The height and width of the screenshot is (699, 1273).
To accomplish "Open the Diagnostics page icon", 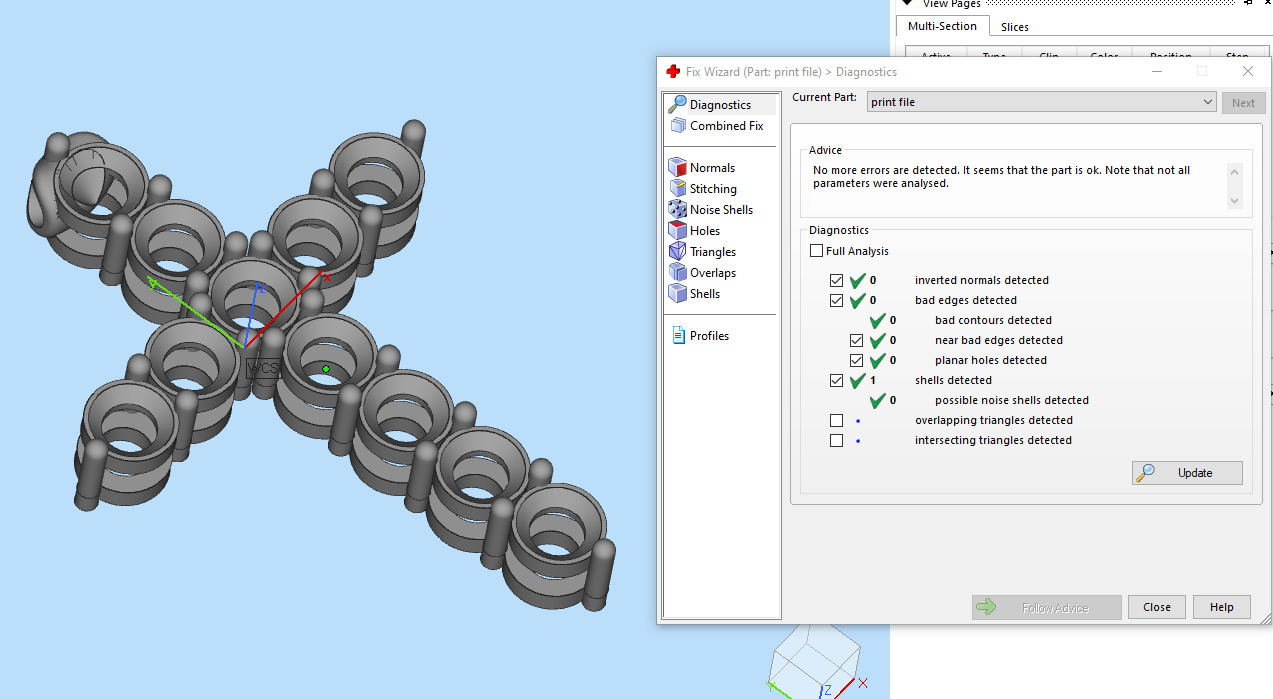I will pyautogui.click(x=678, y=104).
